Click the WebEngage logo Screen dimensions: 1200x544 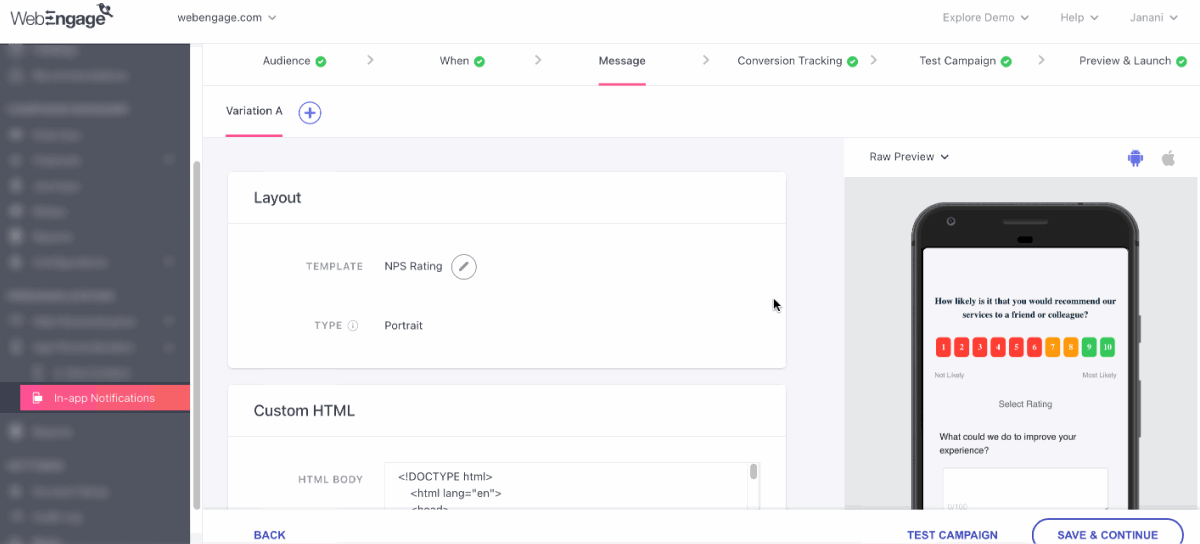tap(61, 16)
